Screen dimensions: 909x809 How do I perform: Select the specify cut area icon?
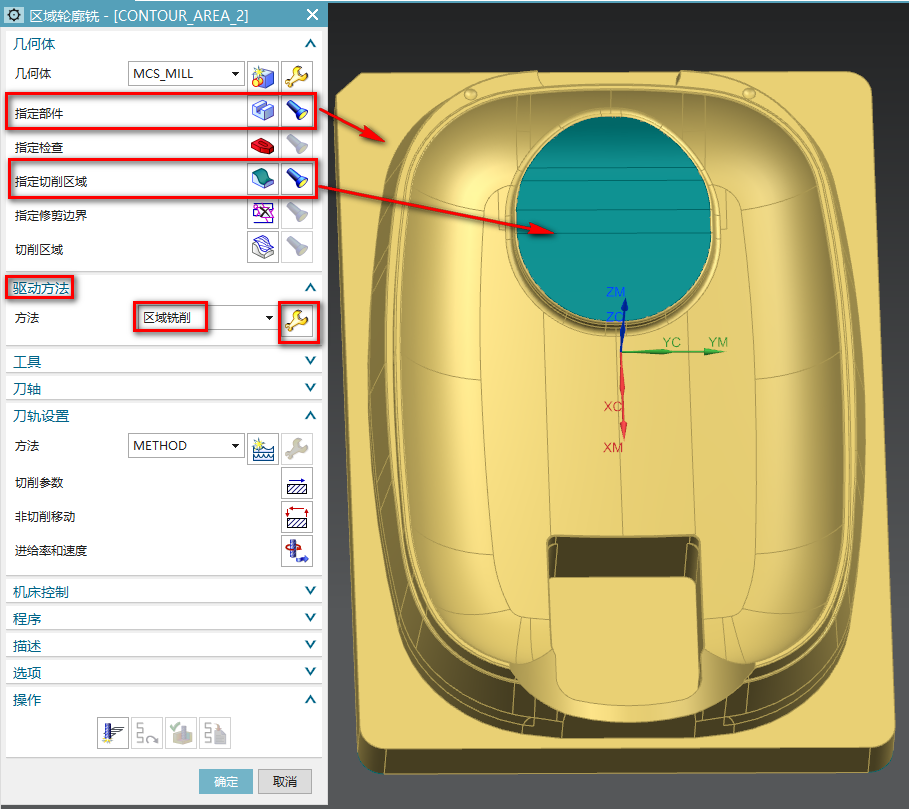[x=263, y=179]
